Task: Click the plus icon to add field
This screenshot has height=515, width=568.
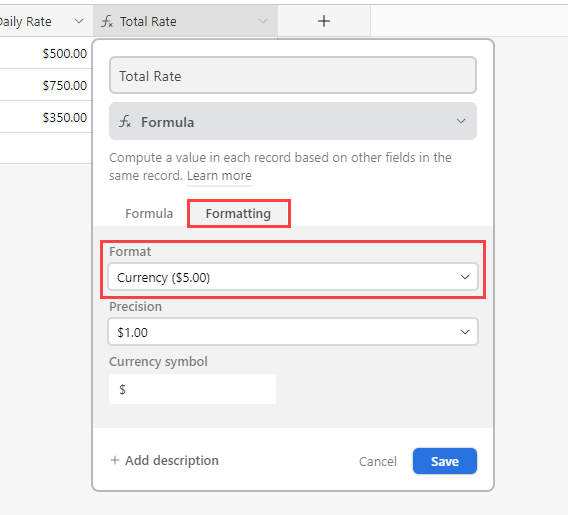Action: (x=324, y=21)
